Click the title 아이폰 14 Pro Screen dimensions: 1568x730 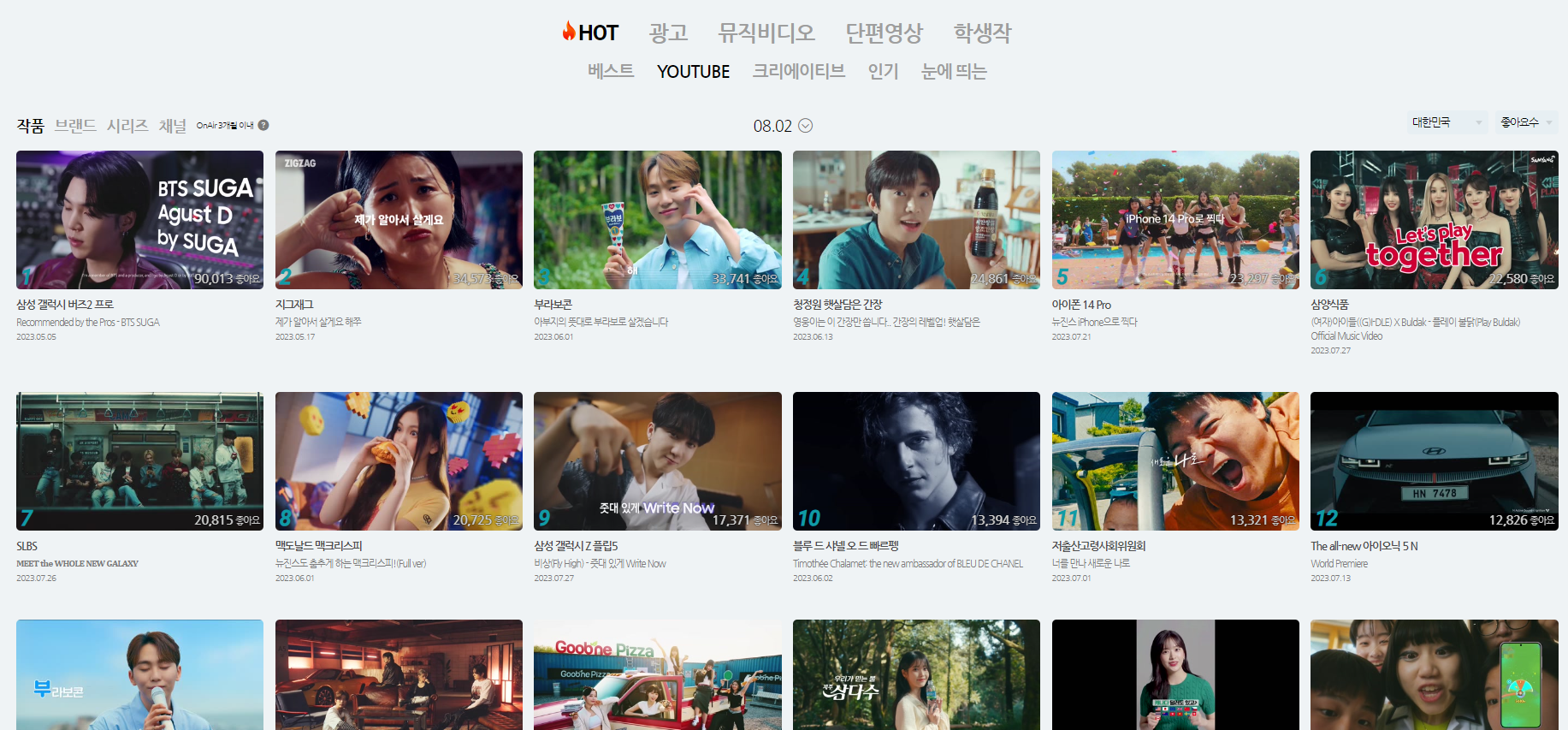click(x=1081, y=305)
